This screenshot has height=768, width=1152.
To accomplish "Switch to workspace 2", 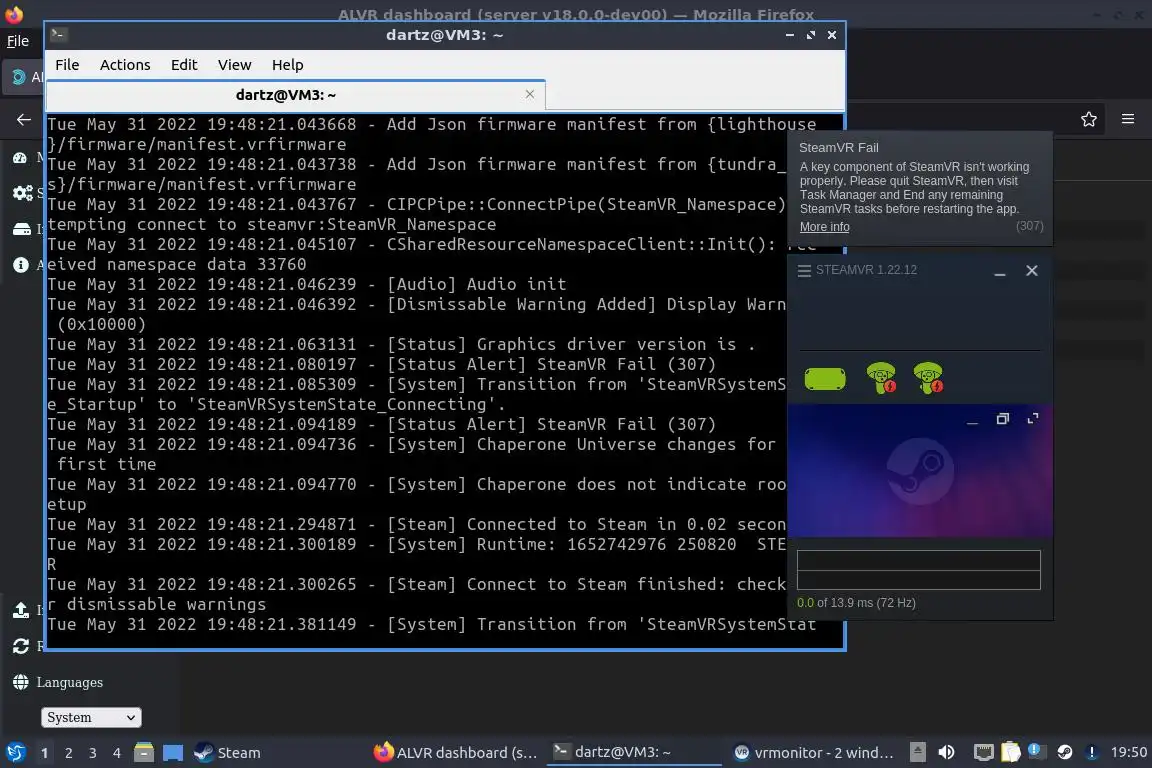I will coord(69,753).
